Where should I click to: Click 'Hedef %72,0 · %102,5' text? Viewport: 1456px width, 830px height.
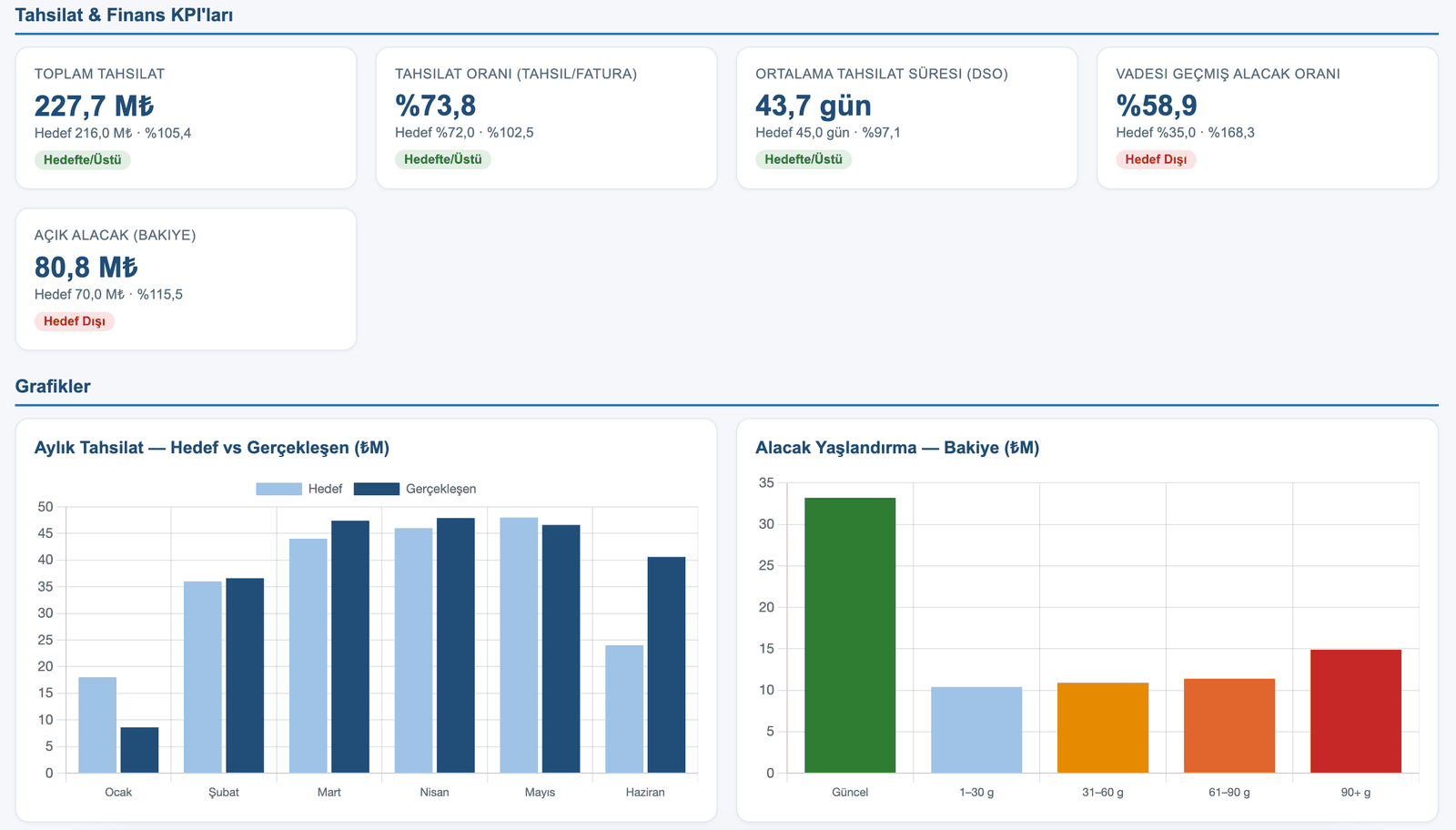click(464, 133)
